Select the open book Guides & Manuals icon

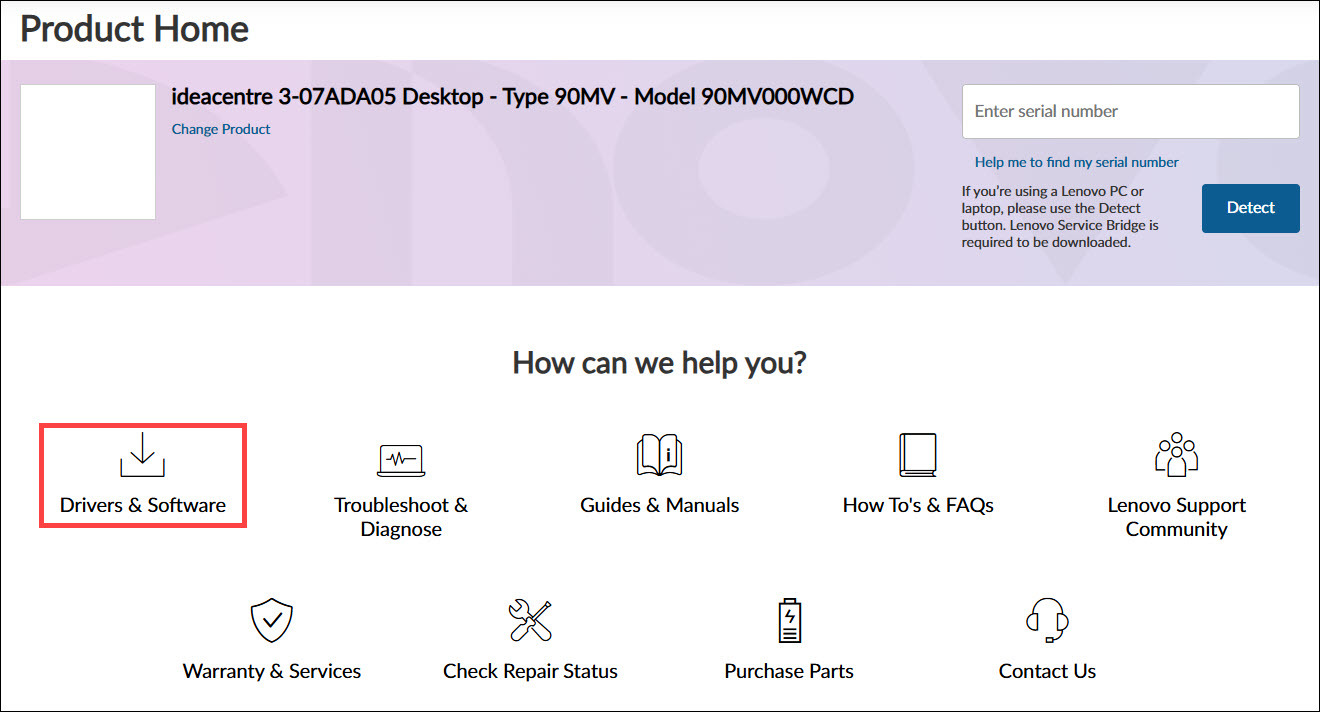tap(659, 455)
